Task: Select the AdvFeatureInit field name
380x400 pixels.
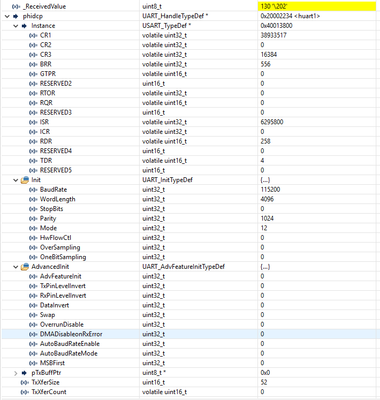Action: (61, 276)
